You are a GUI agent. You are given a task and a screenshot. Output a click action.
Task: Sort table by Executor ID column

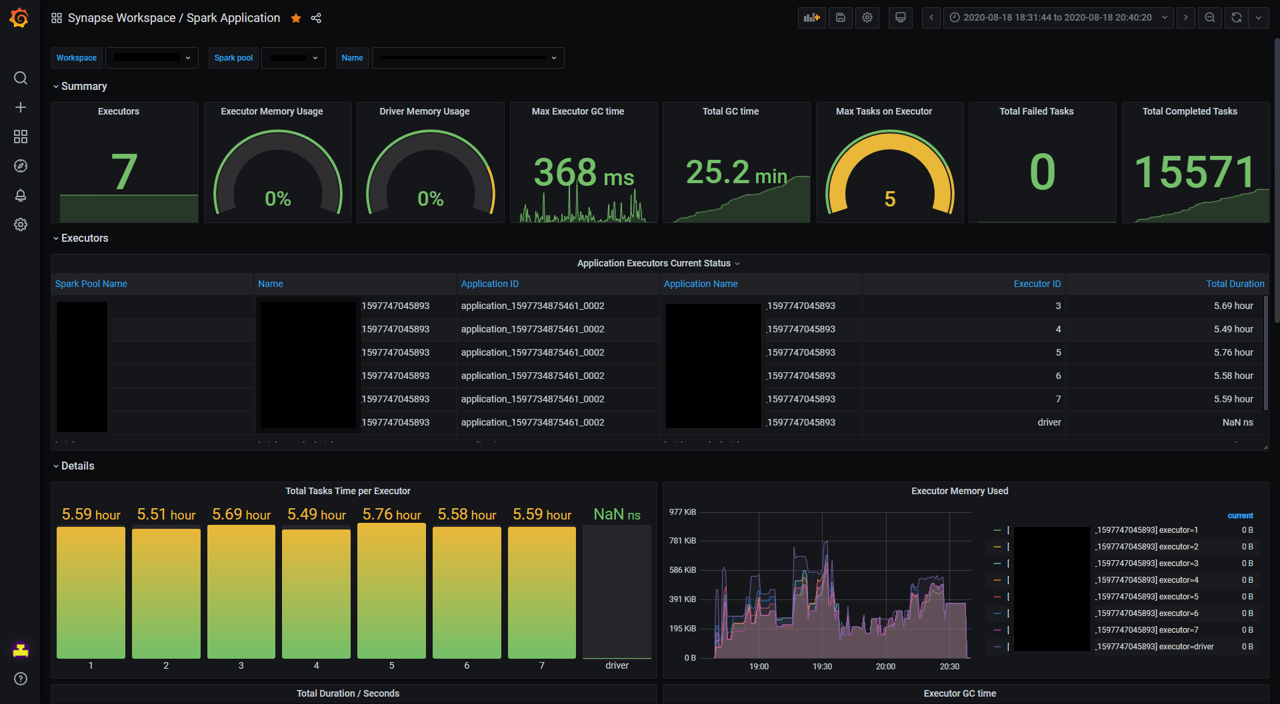(x=1037, y=284)
